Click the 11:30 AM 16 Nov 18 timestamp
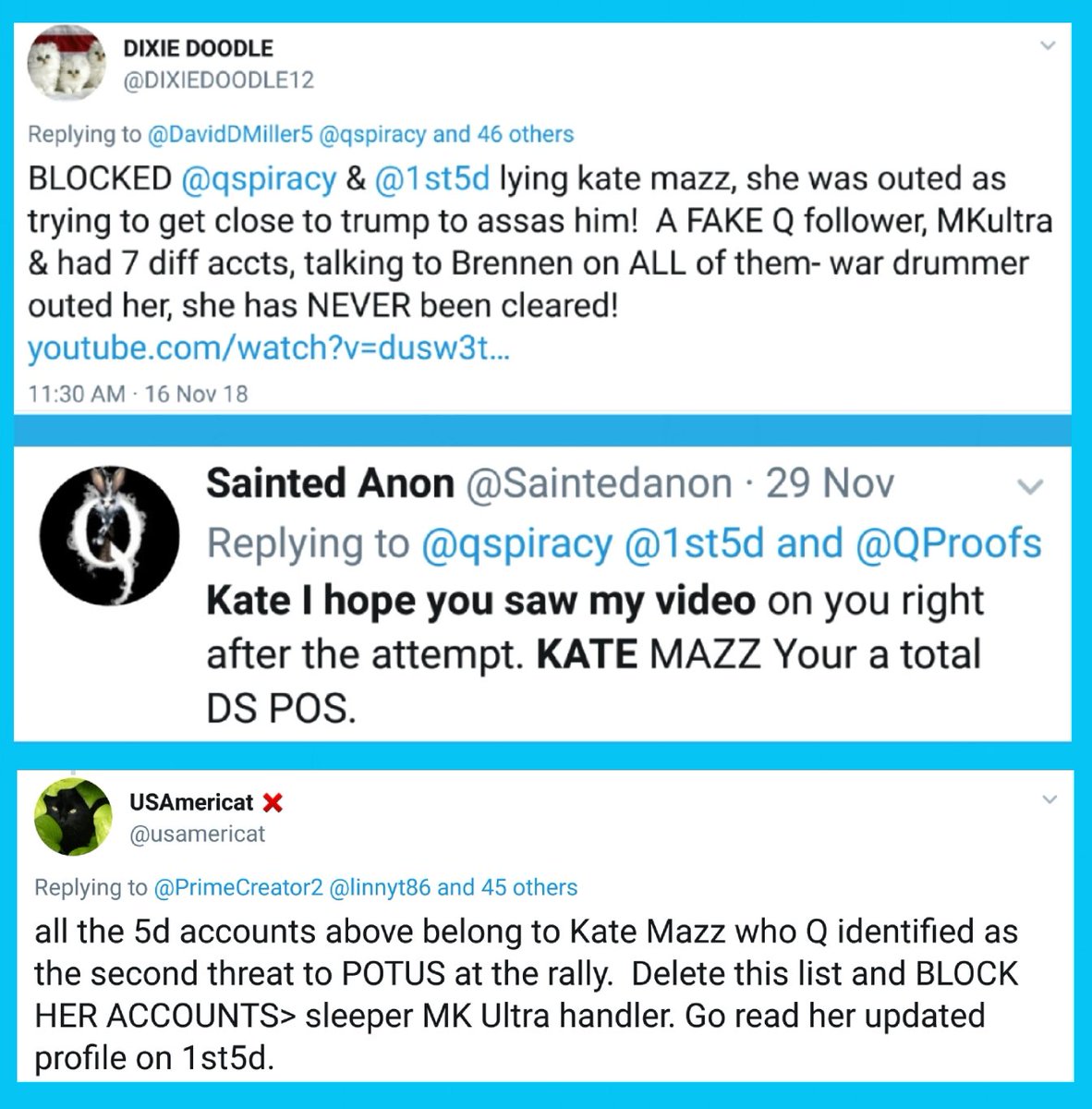1092x1109 pixels. pyautogui.click(x=138, y=394)
